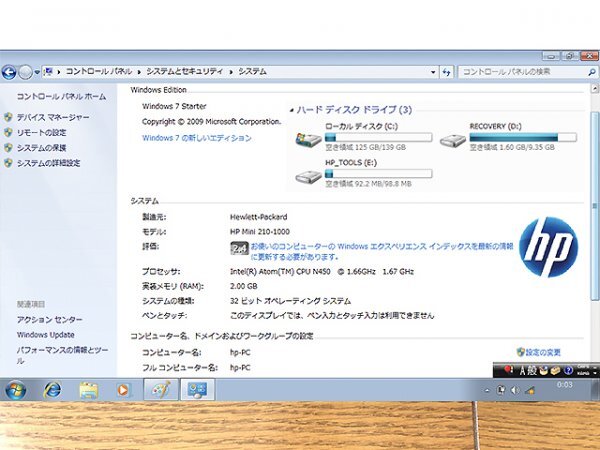Screen dimensions: 600x450
Task: Open アクション センター link
Action: (49, 320)
